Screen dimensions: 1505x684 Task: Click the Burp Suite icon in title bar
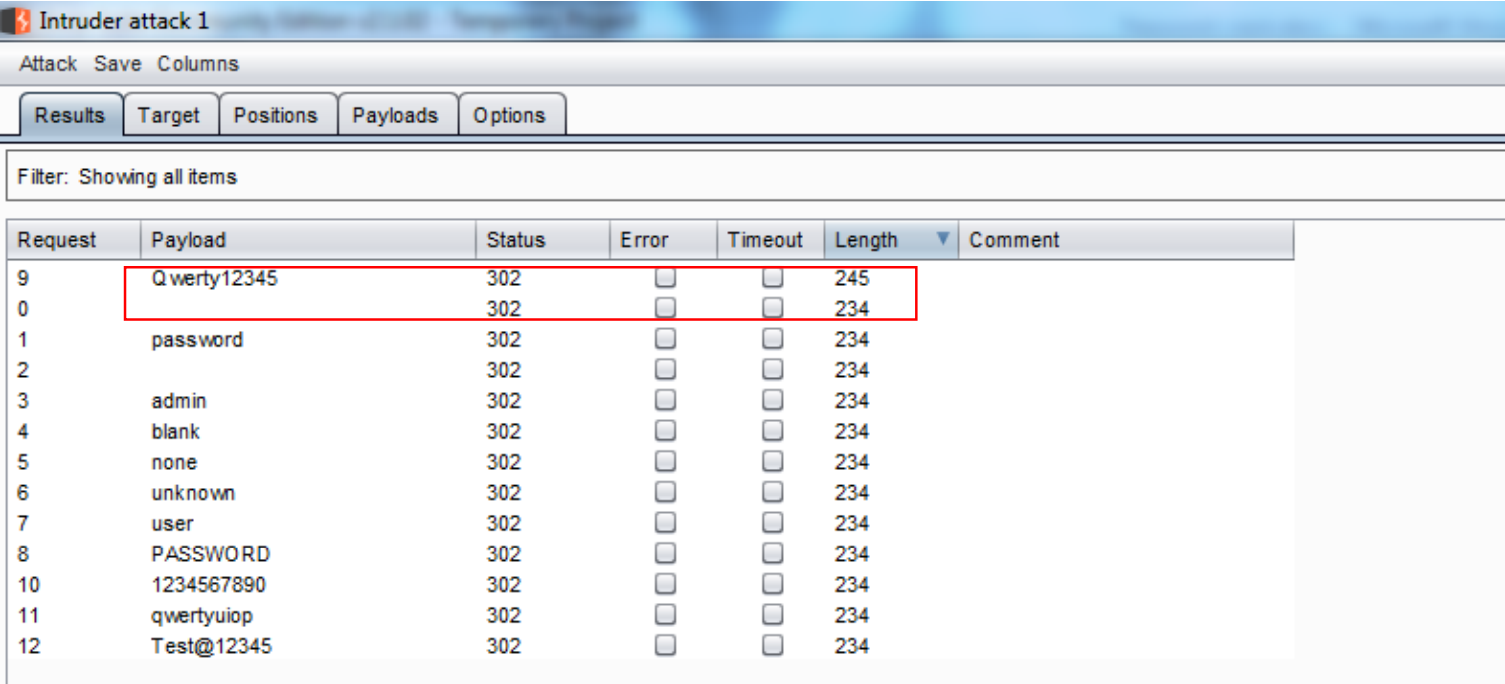pyautogui.click(x=16, y=19)
